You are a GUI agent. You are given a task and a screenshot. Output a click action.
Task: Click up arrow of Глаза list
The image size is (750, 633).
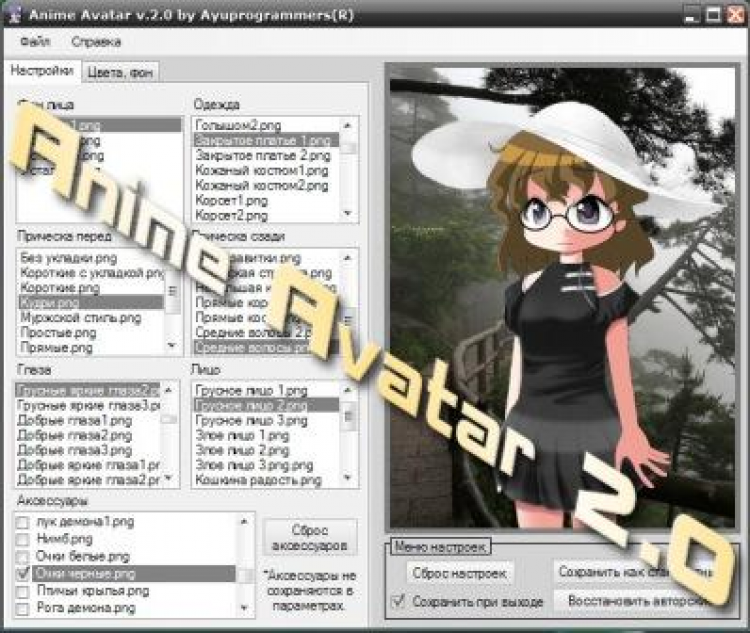(x=168, y=390)
